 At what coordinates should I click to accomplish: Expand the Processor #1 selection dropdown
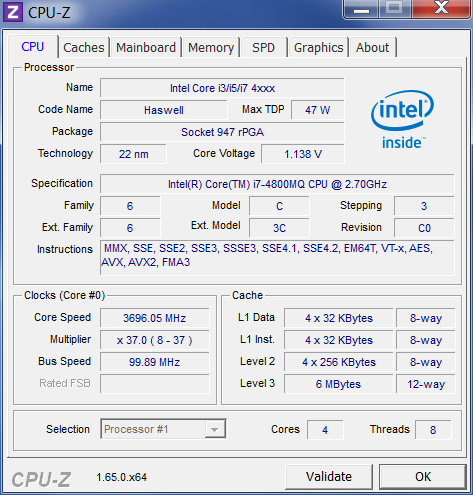pos(214,429)
